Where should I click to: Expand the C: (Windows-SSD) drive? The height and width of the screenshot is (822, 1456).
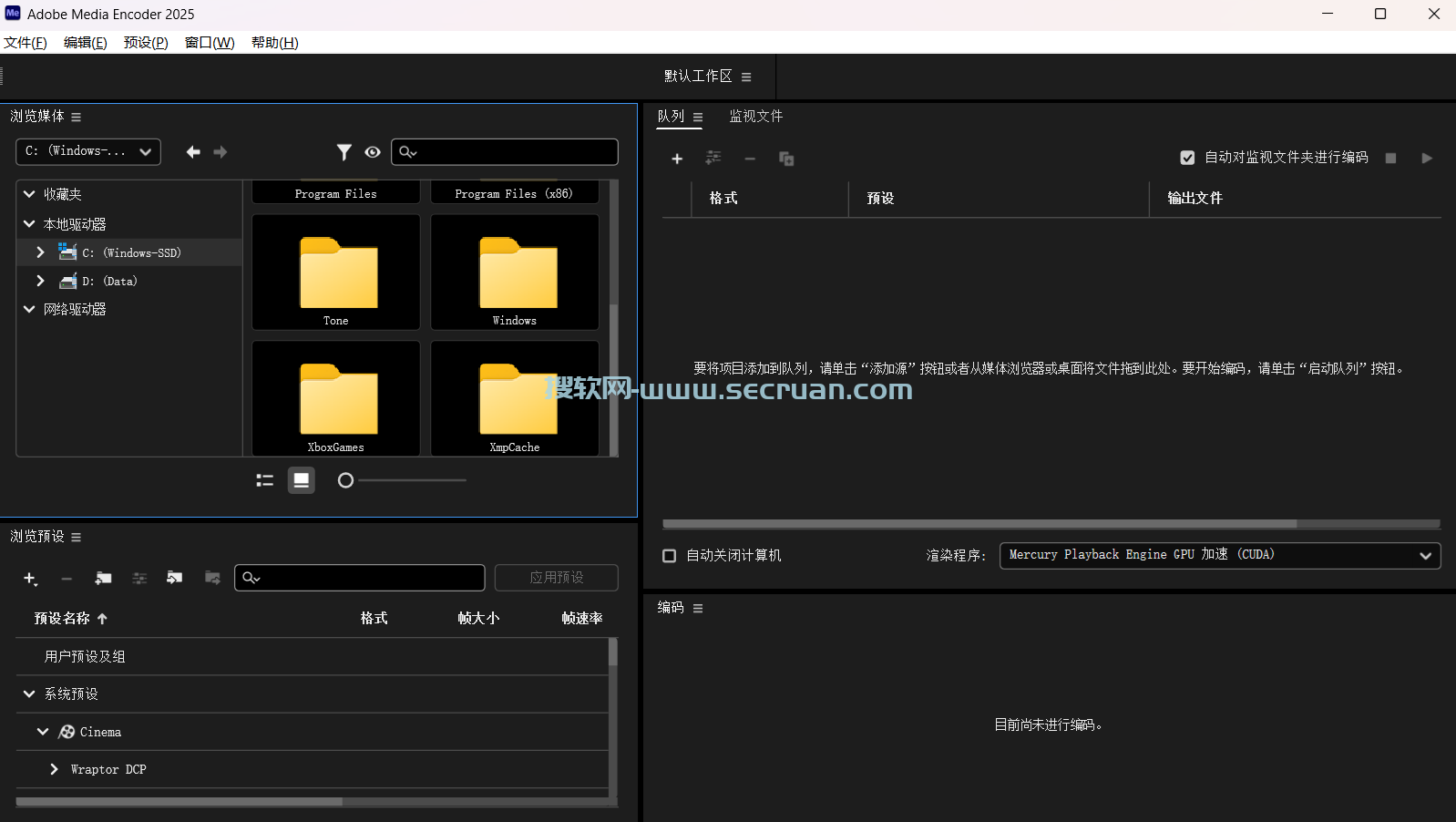point(40,252)
